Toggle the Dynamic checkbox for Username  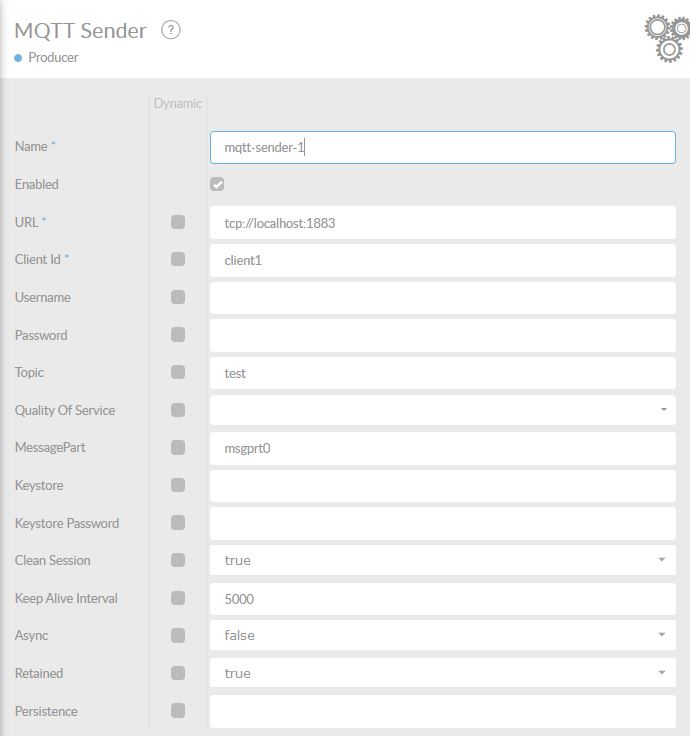pos(178,297)
